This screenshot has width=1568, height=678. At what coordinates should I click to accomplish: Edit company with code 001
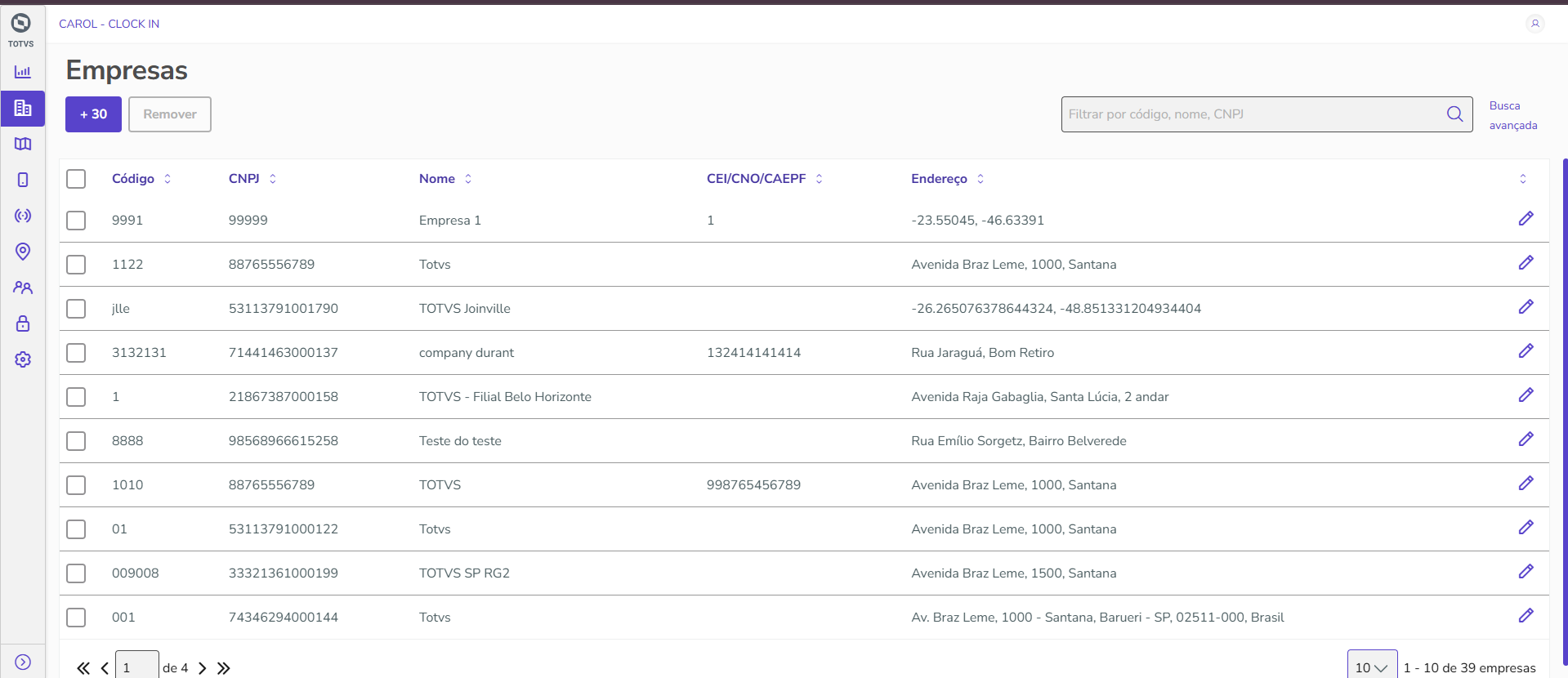[1526, 616]
